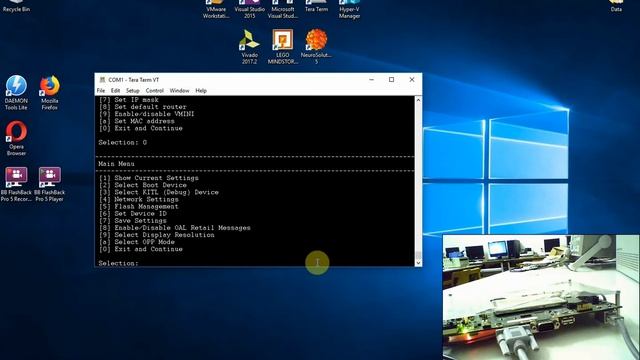Open Opera Browser shortcut
This screenshot has height=360, width=640.
[x=16, y=138]
